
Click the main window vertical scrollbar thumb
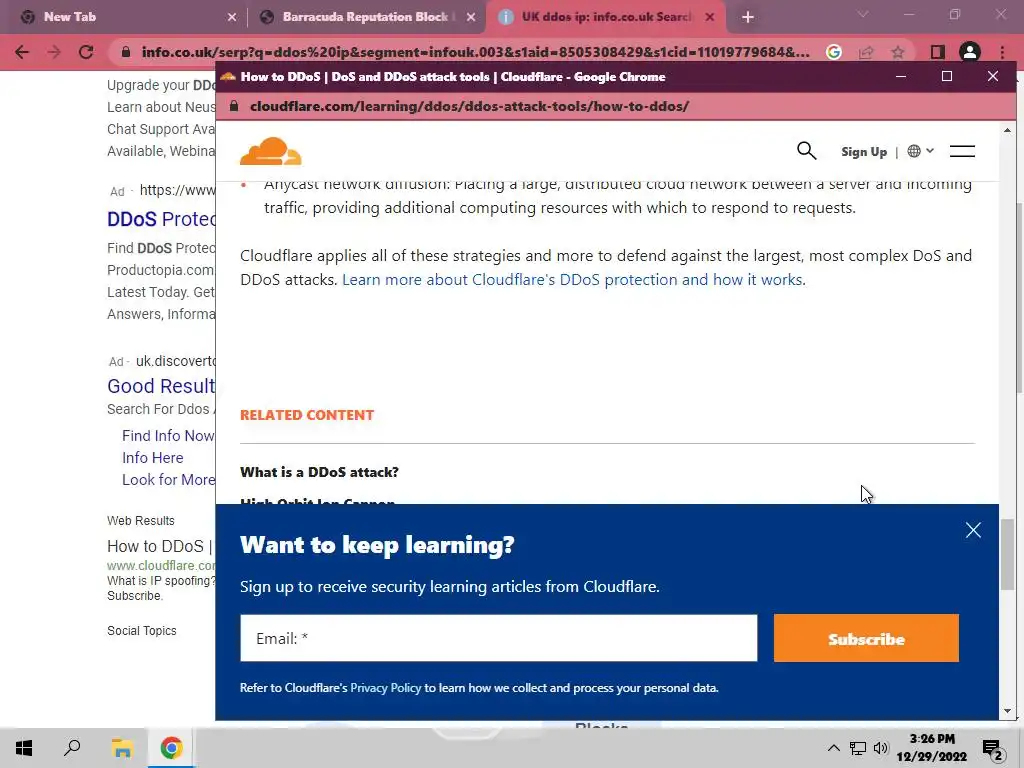click(x=1019, y=297)
